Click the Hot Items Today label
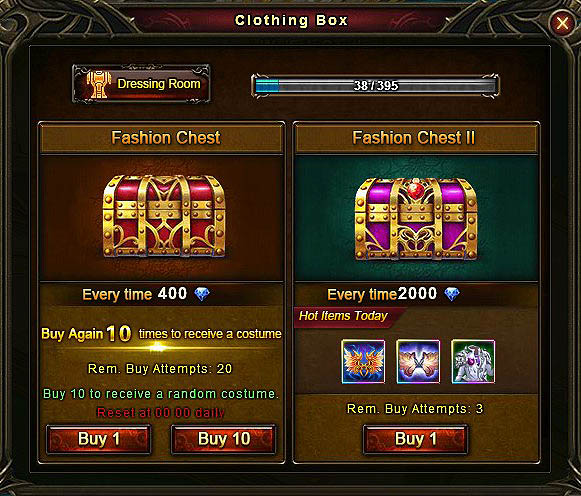Image resolution: width=581 pixels, height=496 pixels. coord(343,316)
